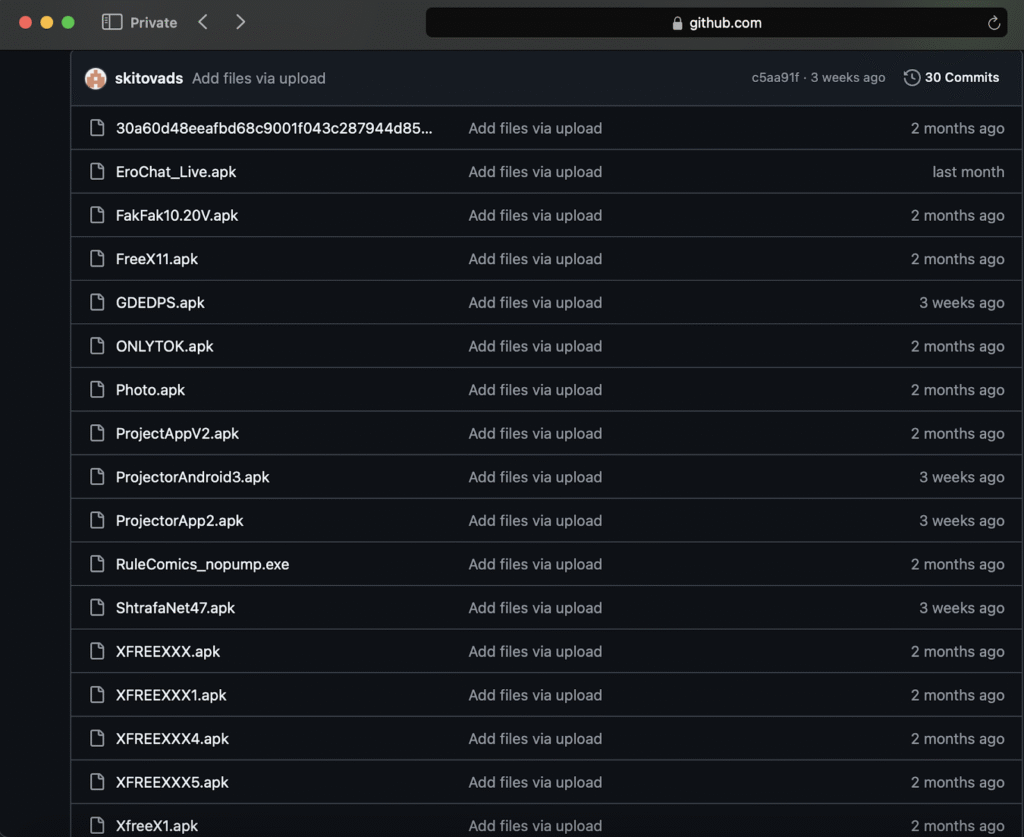1024x837 pixels.
Task: Open the skitovads user profile link
Action: point(149,78)
